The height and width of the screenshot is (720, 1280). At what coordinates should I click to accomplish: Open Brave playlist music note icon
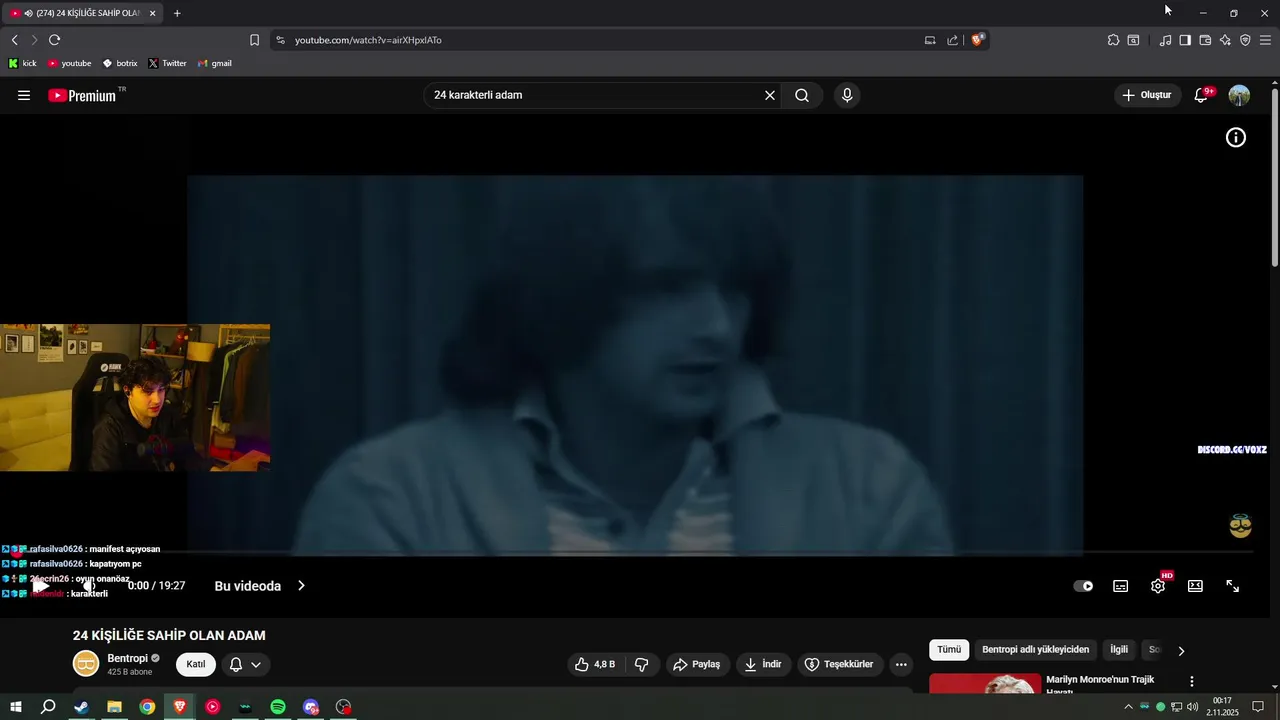click(x=1165, y=40)
